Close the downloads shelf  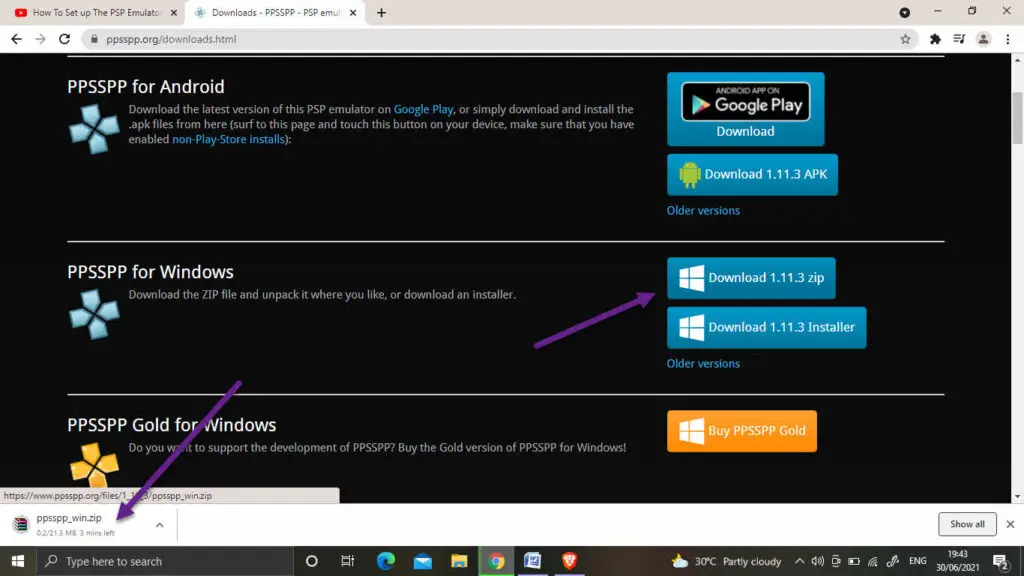pyautogui.click(x=1010, y=524)
